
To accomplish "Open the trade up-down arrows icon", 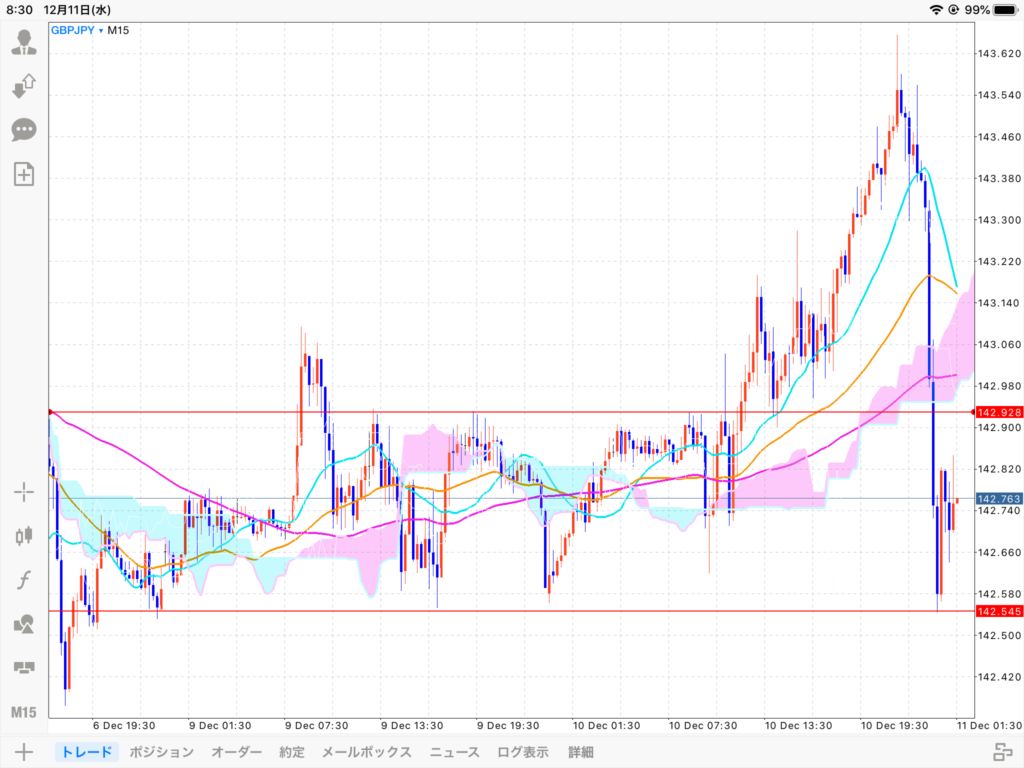I will pyautogui.click(x=24, y=86).
